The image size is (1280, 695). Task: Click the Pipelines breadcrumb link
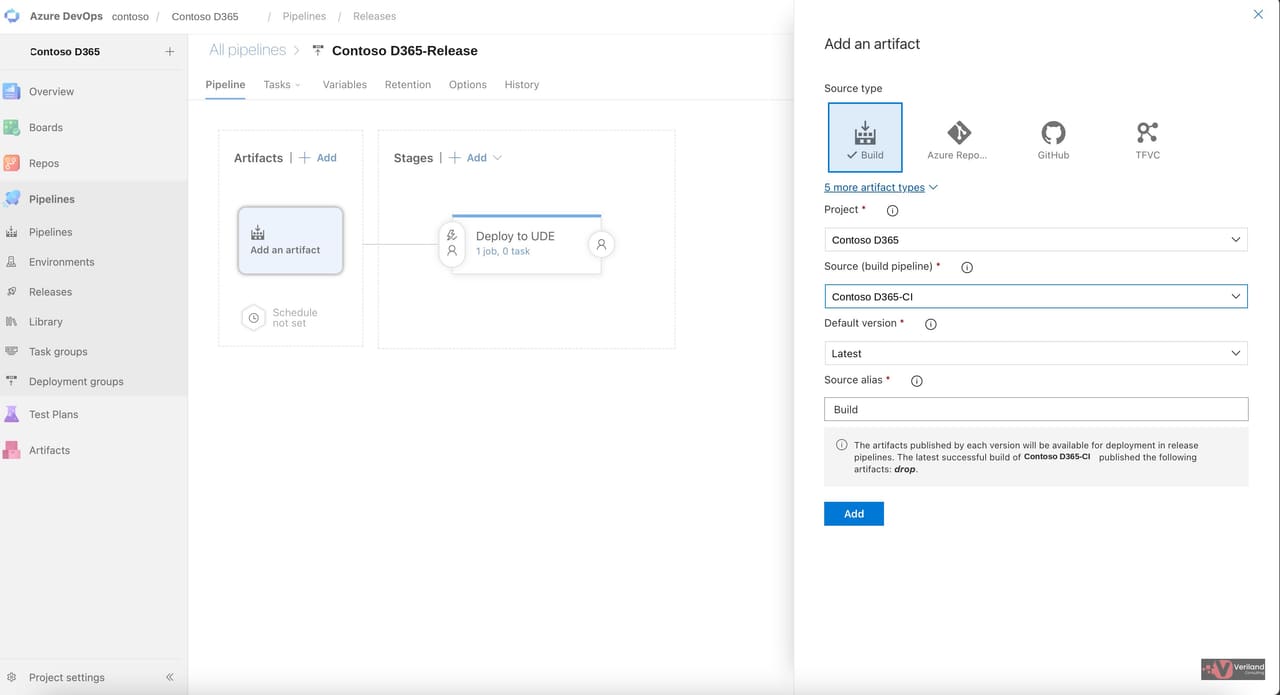click(x=304, y=16)
